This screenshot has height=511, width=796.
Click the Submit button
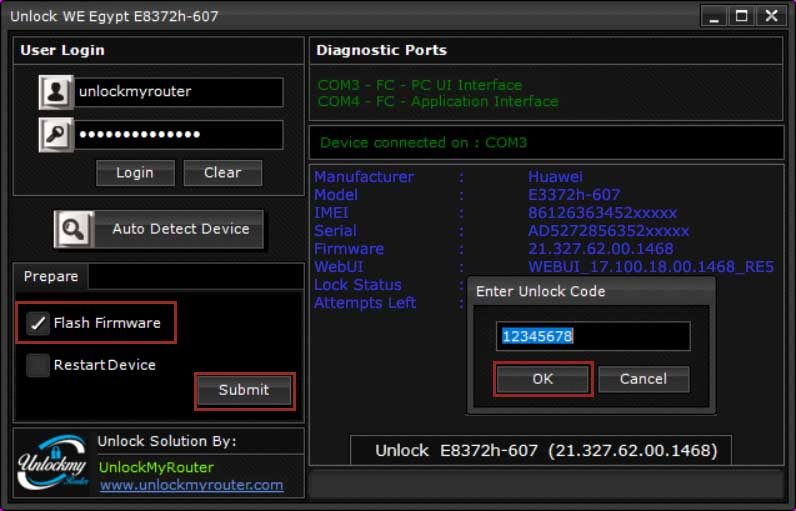tap(244, 390)
